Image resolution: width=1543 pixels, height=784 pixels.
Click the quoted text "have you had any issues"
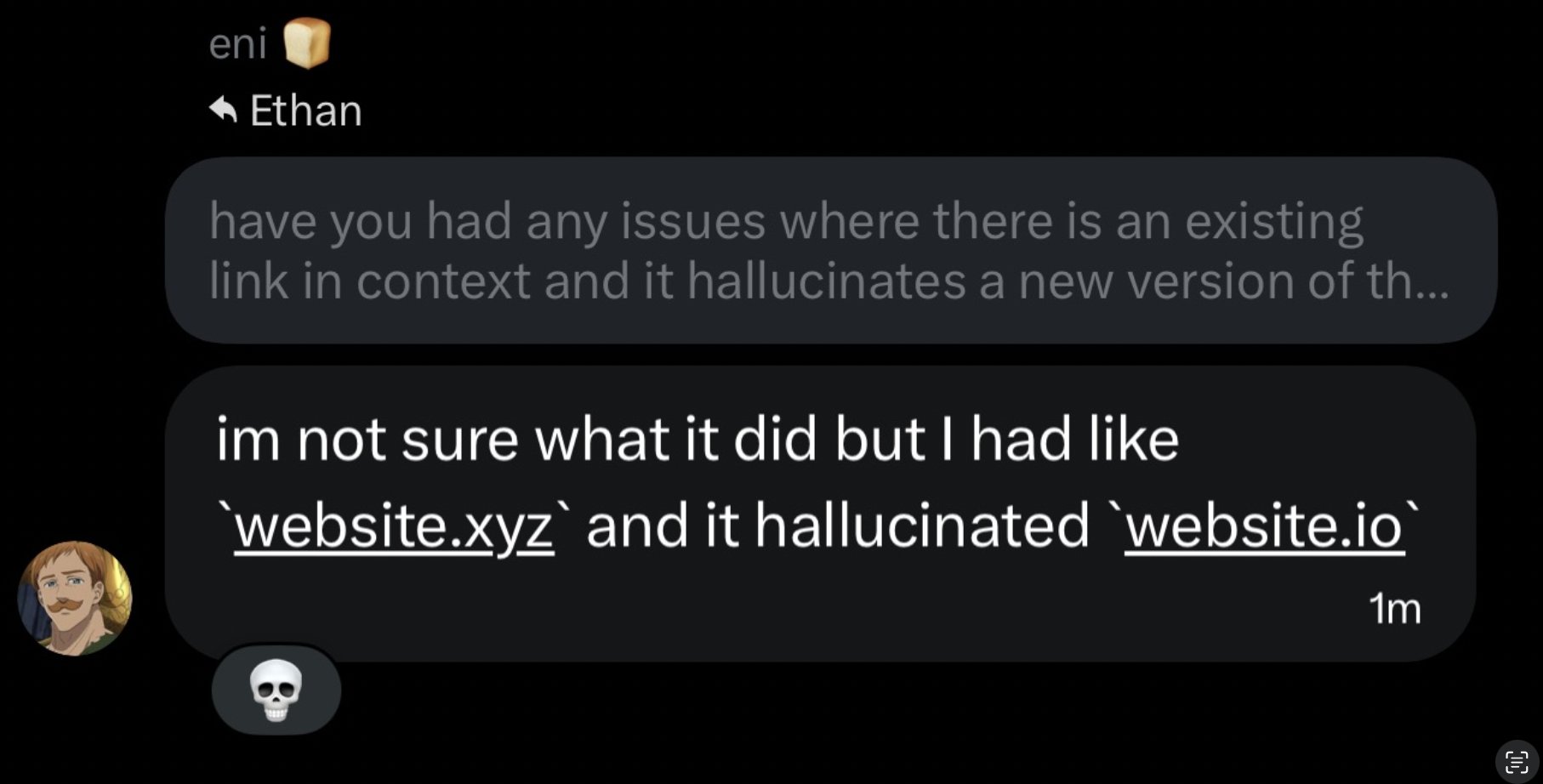tap(487, 221)
